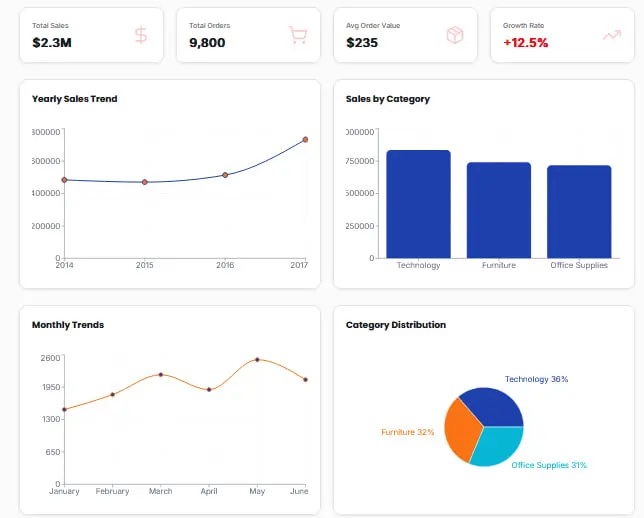Click the shopping cart icon in Total Orders
The height and width of the screenshot is (518, 644).
[298, 35]
